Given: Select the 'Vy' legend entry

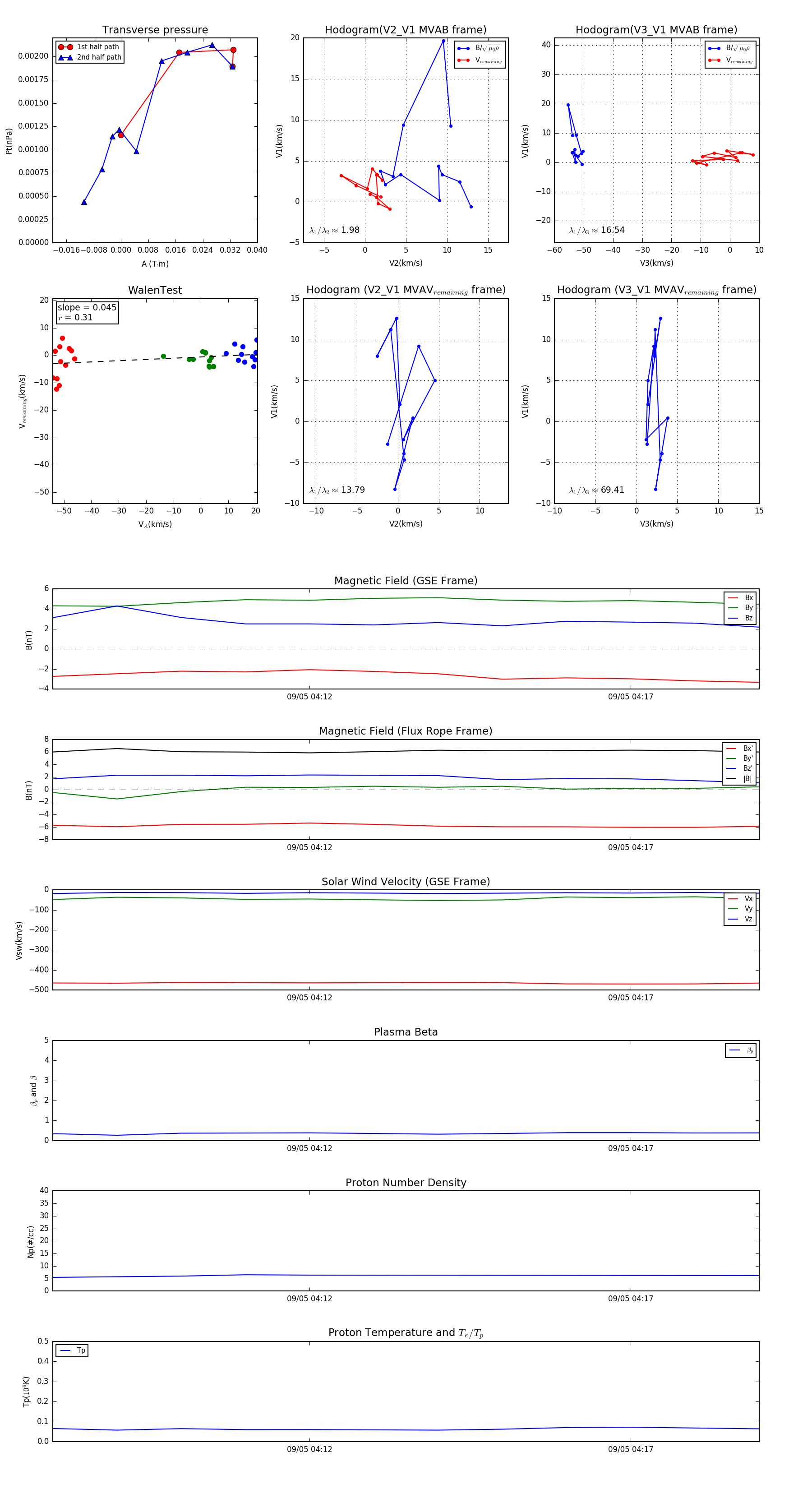Looking at the screenshot, I should click(x=740, y=909).
